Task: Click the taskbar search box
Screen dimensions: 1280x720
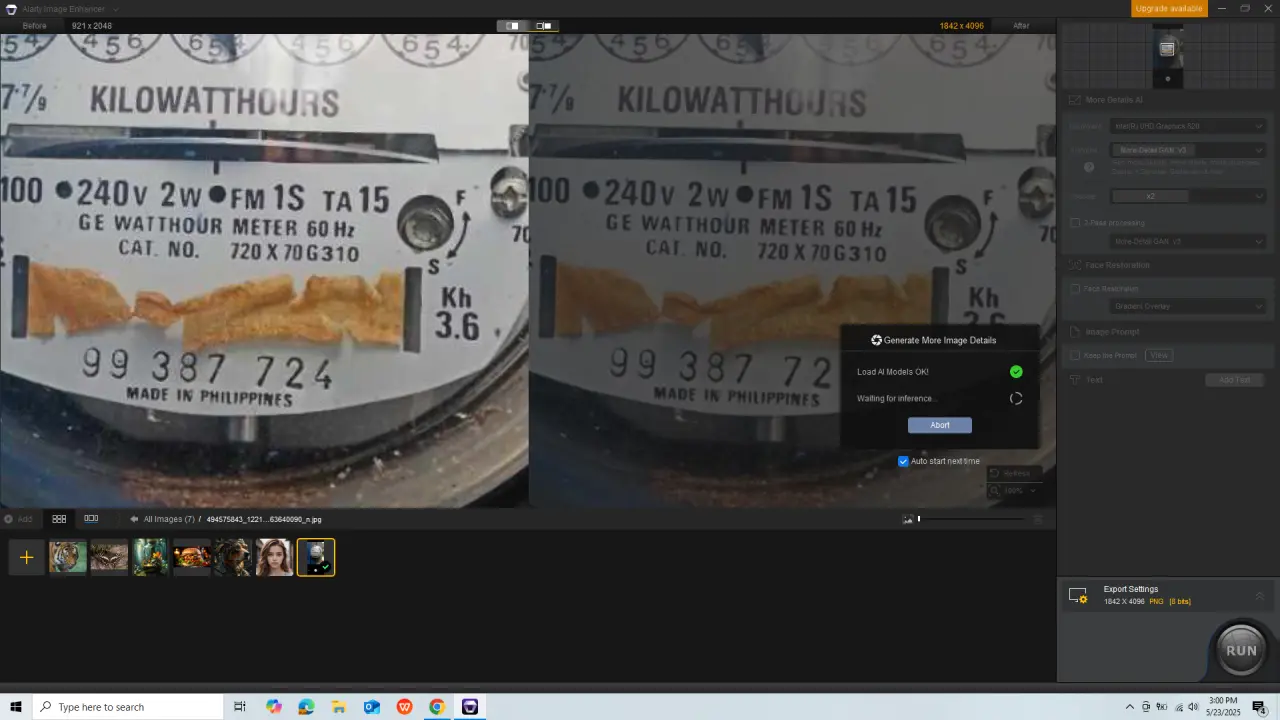Action: pyautogui.click(x=128, y=707)
